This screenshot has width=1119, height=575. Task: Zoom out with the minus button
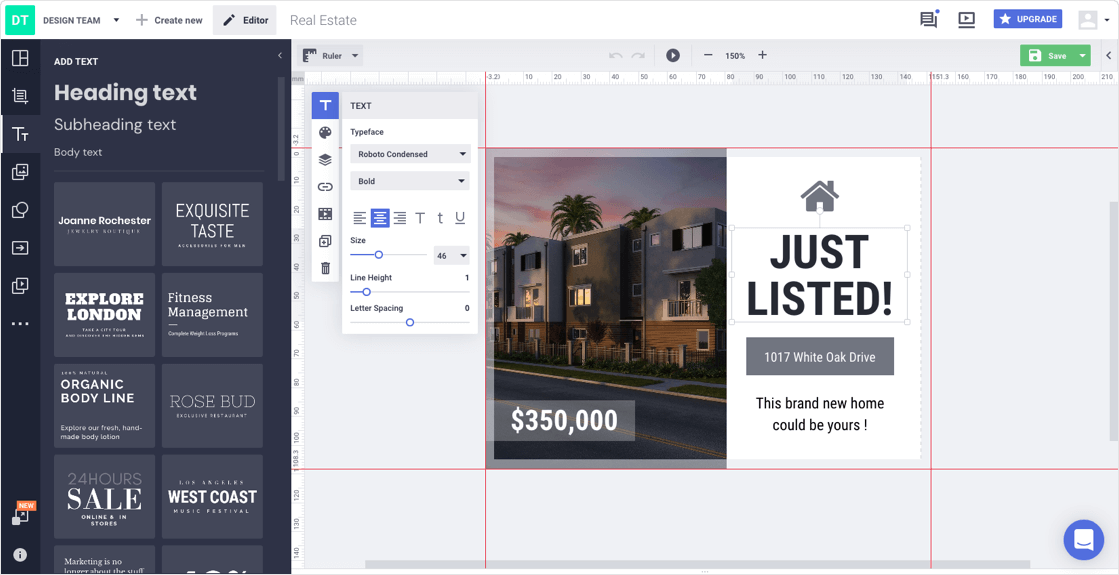coord(708,56)
